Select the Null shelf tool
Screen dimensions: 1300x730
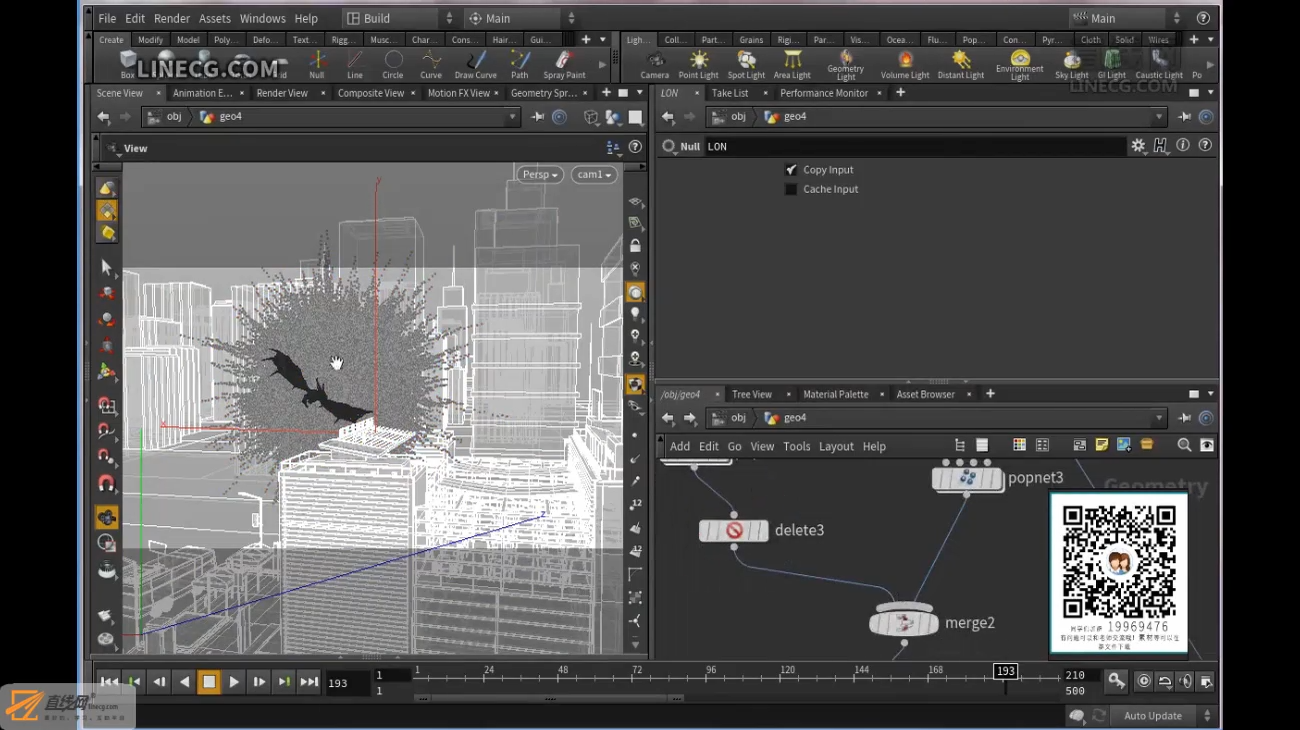tap(316, 65)
